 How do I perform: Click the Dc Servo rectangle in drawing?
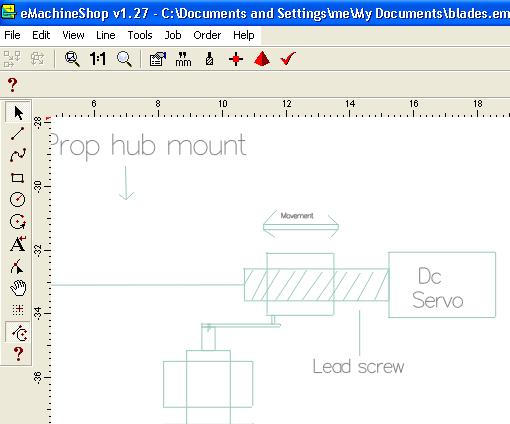442,285
